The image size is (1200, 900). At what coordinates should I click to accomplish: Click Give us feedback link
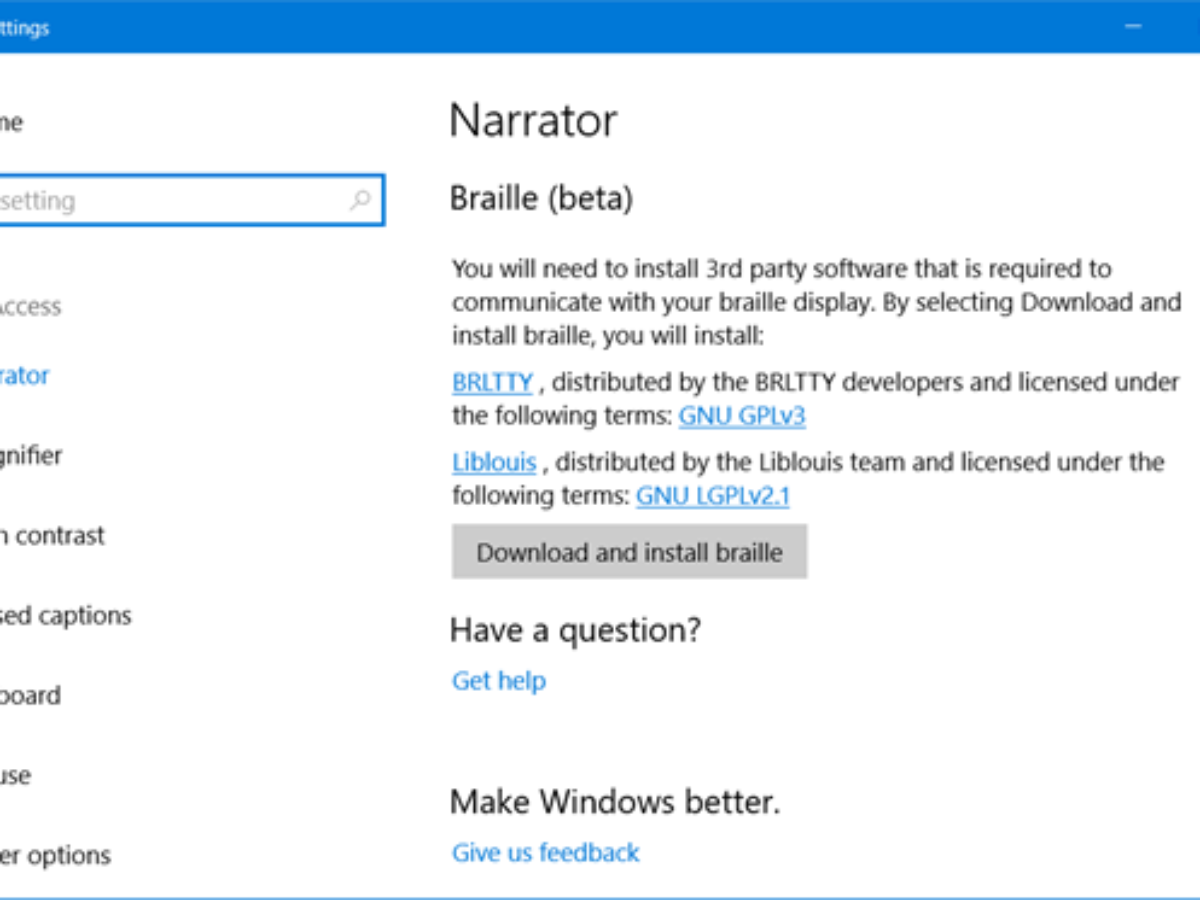545,853
